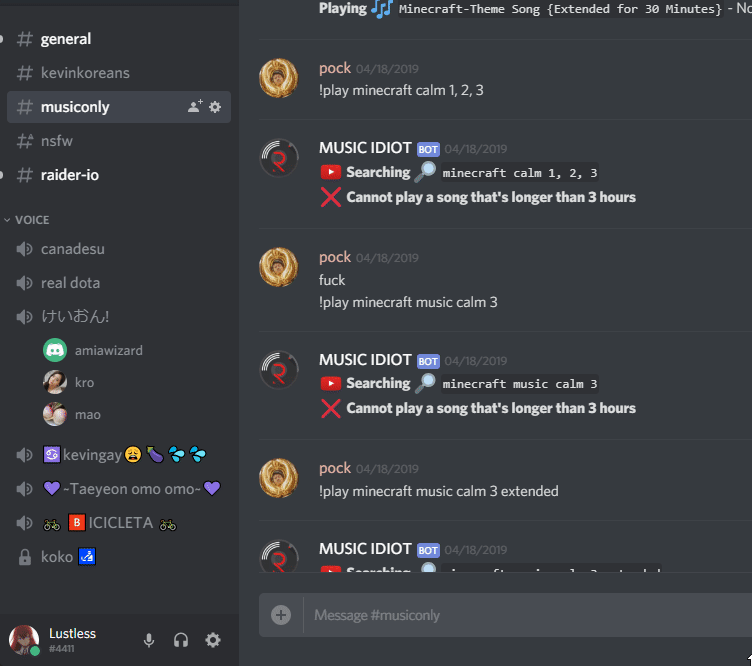The width and height of the screenshot is (752, 666).
Task: Join the BICICLETA voice channel
Action: pyautogui.click(x=118, y=523)
